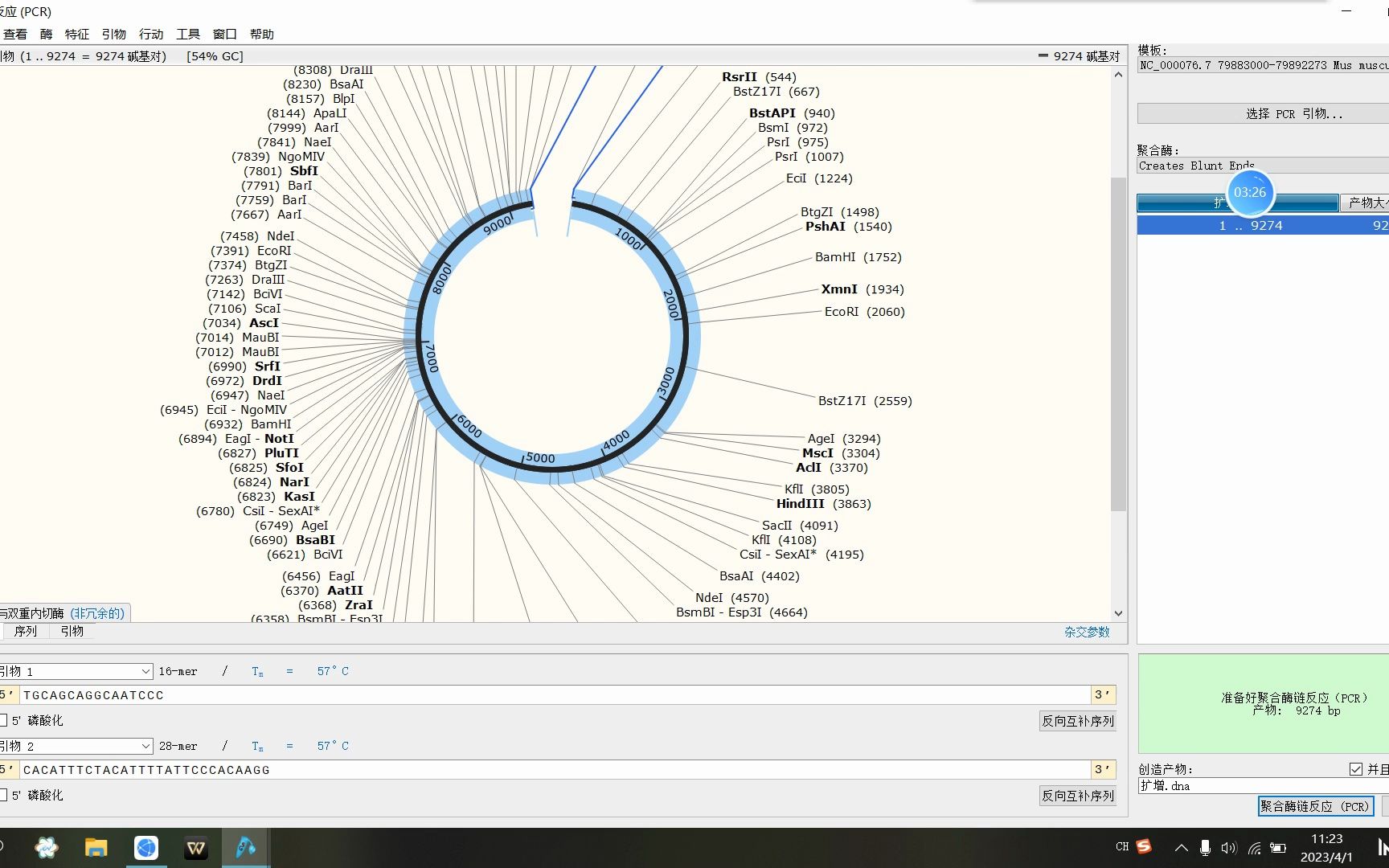This screenshot has width=1389, height=868.
Task: Select the SacII (4091) enzyme site
Action: click(800, 526)
